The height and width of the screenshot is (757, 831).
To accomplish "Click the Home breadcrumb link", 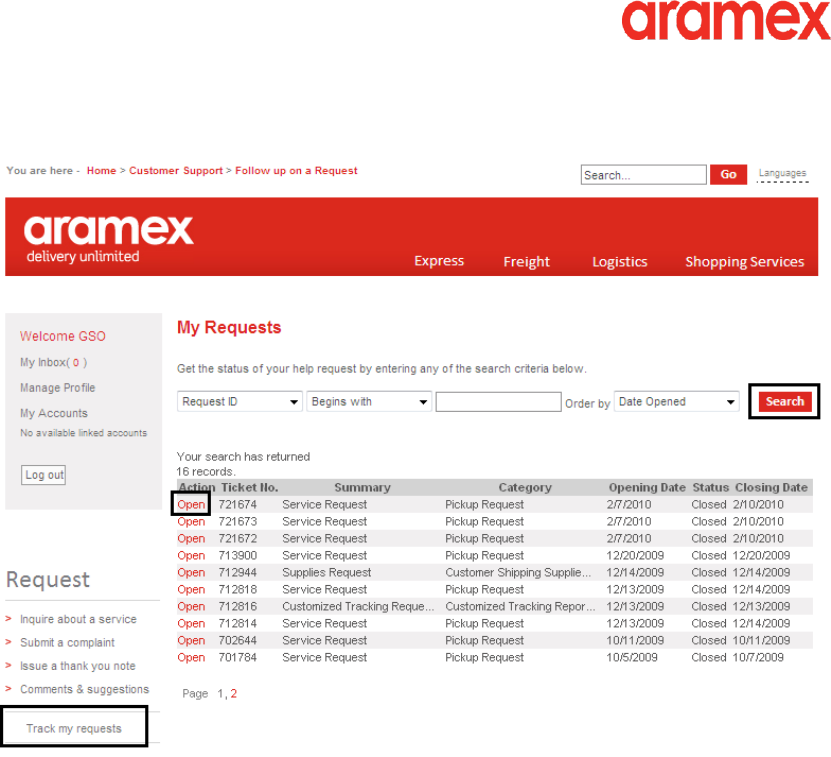I will (101, 171).
